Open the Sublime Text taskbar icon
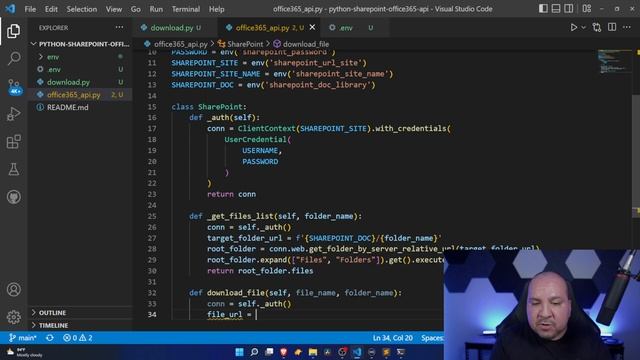The height and width of the screenshot is (360, 640). pyautogui.click(x=386, y=352)
